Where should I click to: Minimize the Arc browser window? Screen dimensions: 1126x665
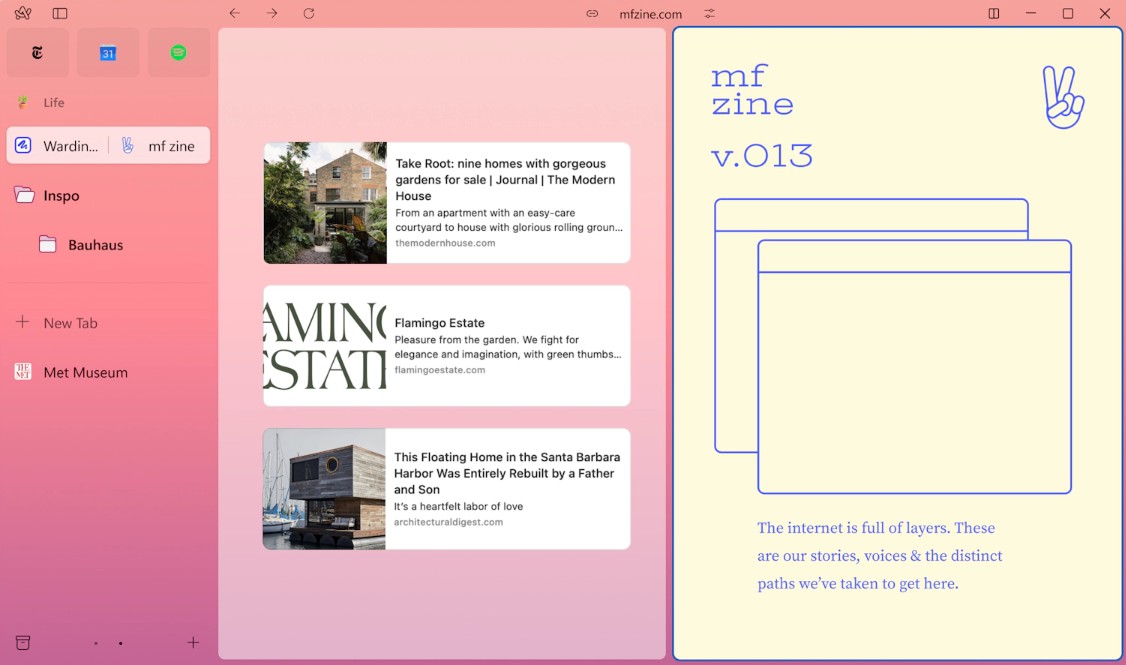1031,13
